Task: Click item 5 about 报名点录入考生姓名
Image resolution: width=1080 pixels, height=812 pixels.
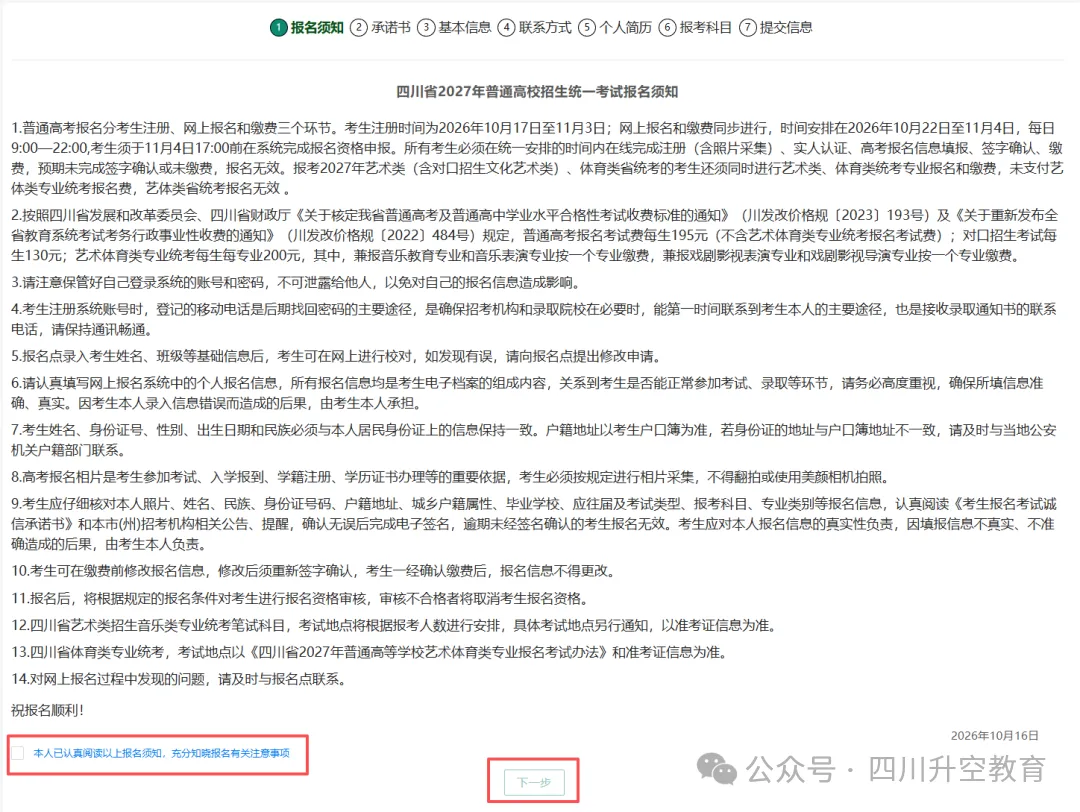Action: click(x=338, y=356)
